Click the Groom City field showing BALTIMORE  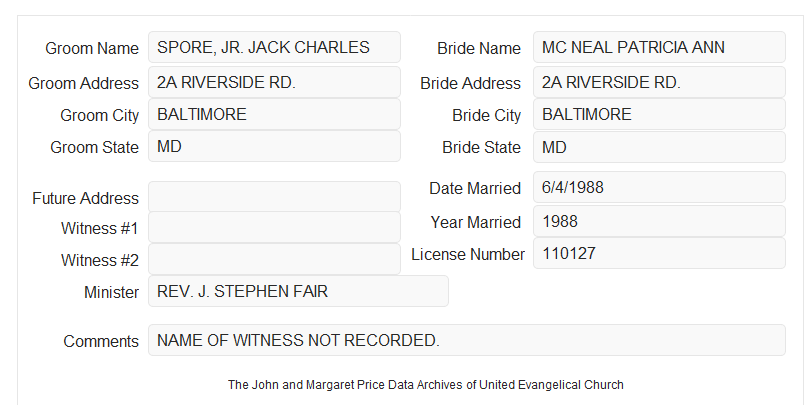click(274, 114)
